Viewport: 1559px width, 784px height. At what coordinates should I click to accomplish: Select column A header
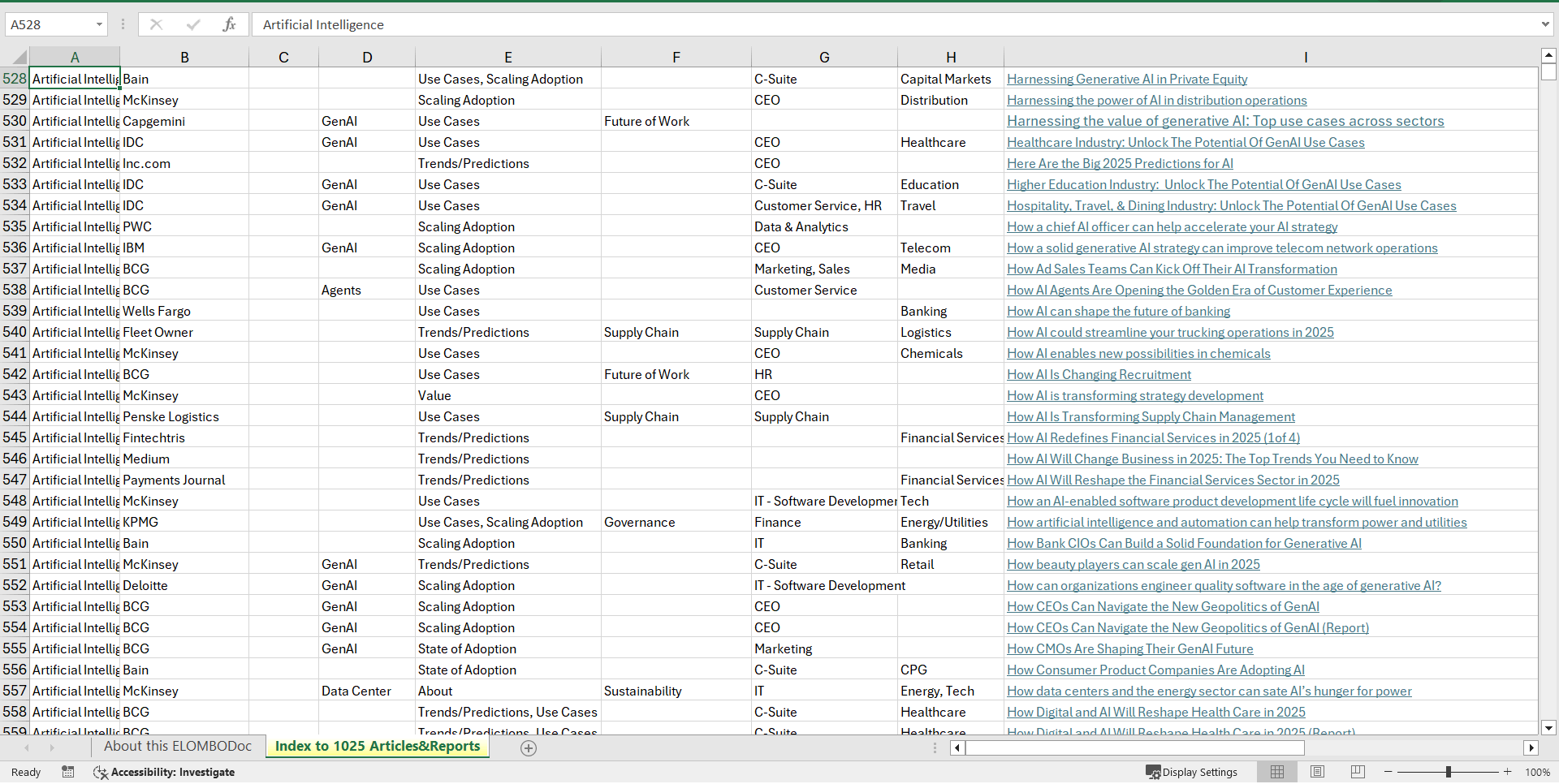point(75,57)
